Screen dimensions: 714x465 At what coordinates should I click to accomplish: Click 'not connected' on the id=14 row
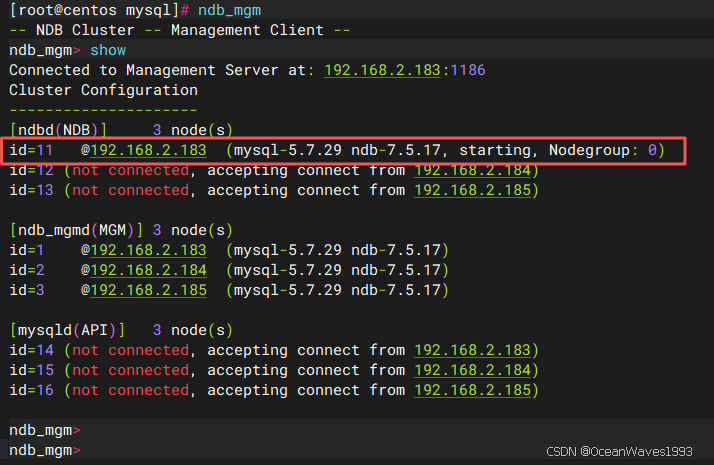[x=131, y=350]
